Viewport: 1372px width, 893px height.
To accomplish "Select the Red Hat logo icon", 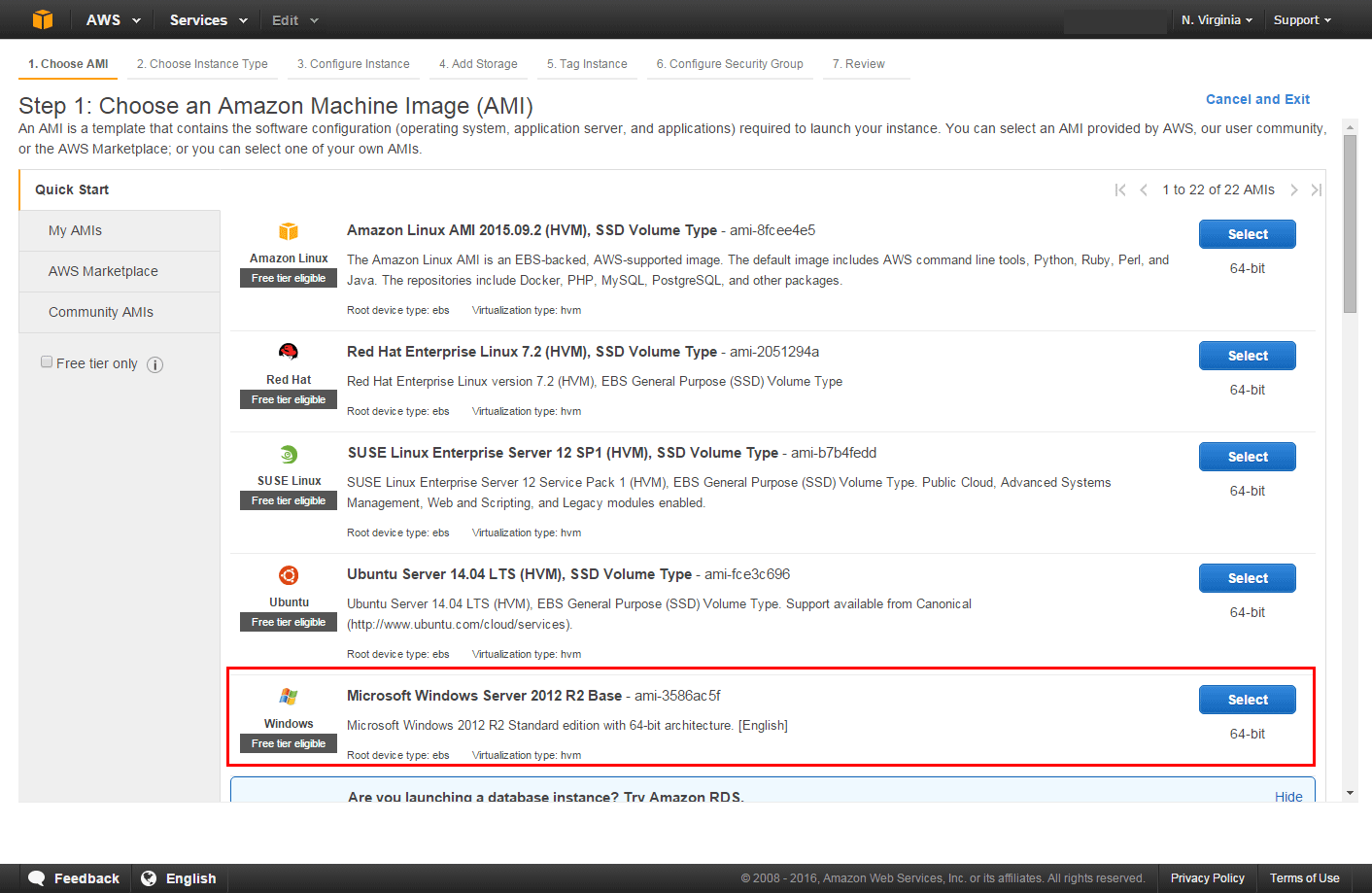I will coord(288,352).
